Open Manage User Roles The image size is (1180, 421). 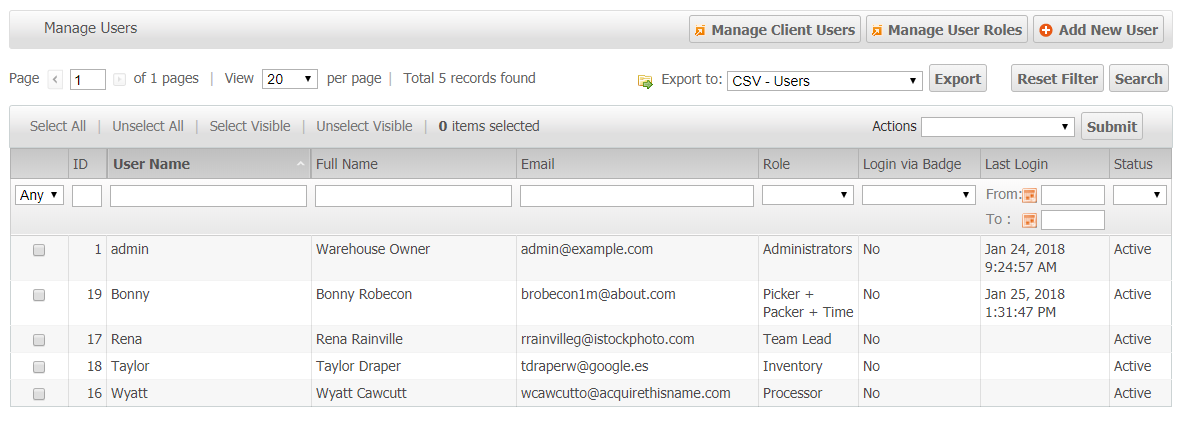coord(945,30)
